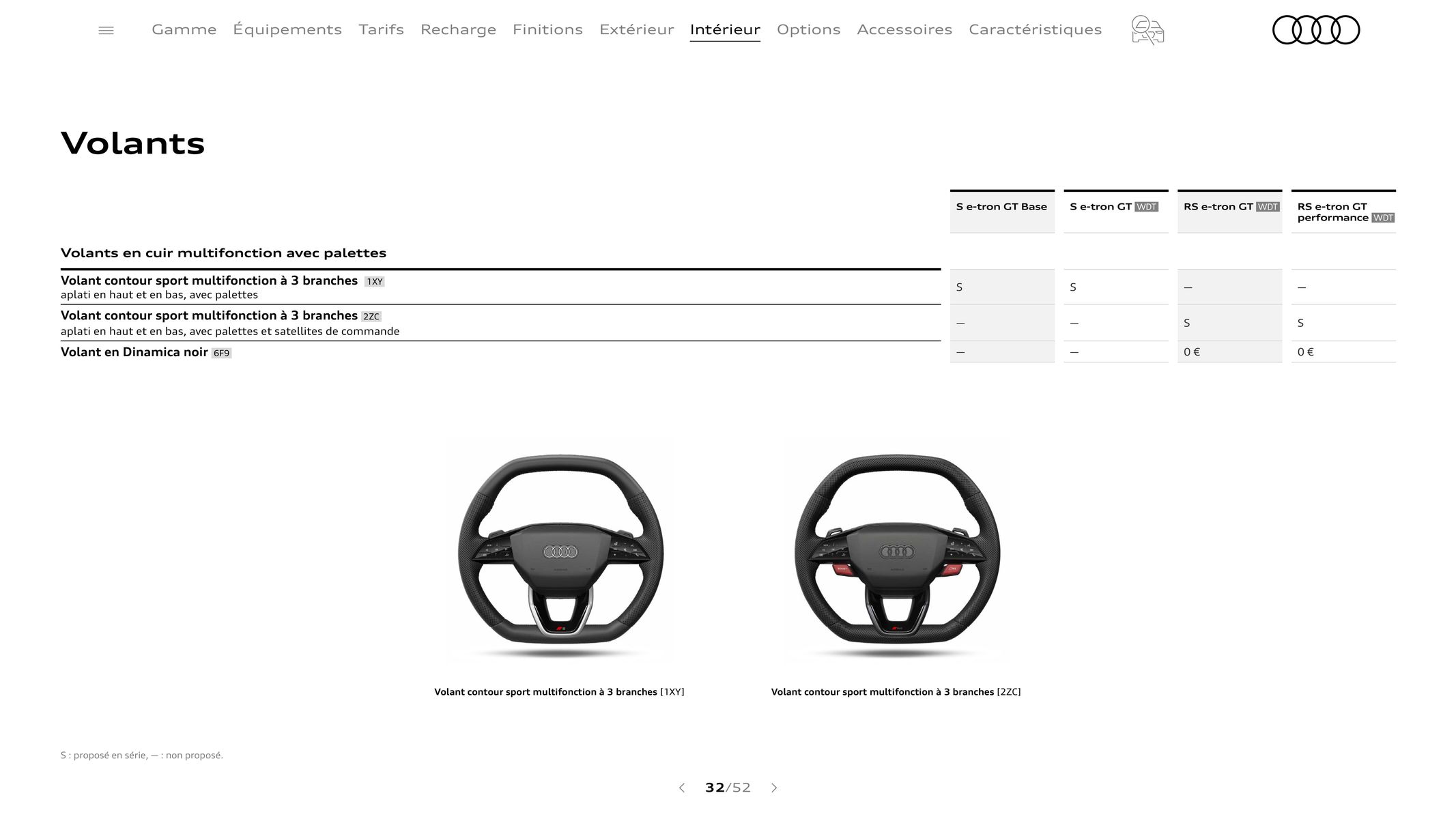Open the Accessoires tab
The height and width of the screenshot is (819, 1456).
tap(904, 29)
